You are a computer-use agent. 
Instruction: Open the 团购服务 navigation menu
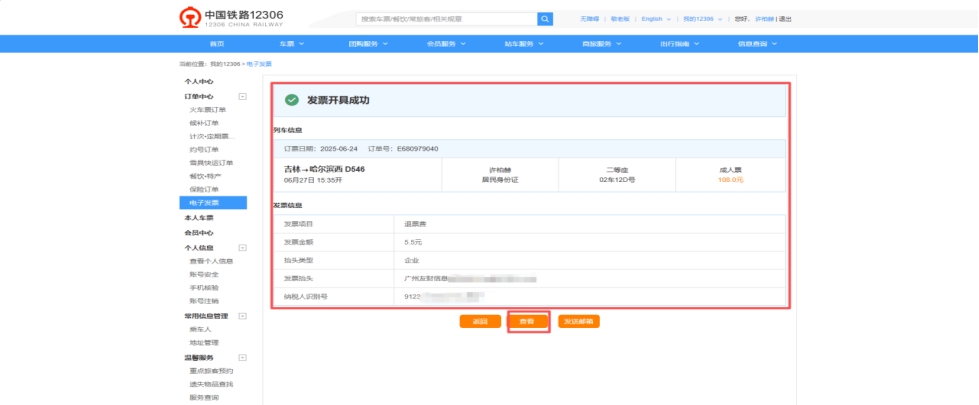click(x=368, y=44)
